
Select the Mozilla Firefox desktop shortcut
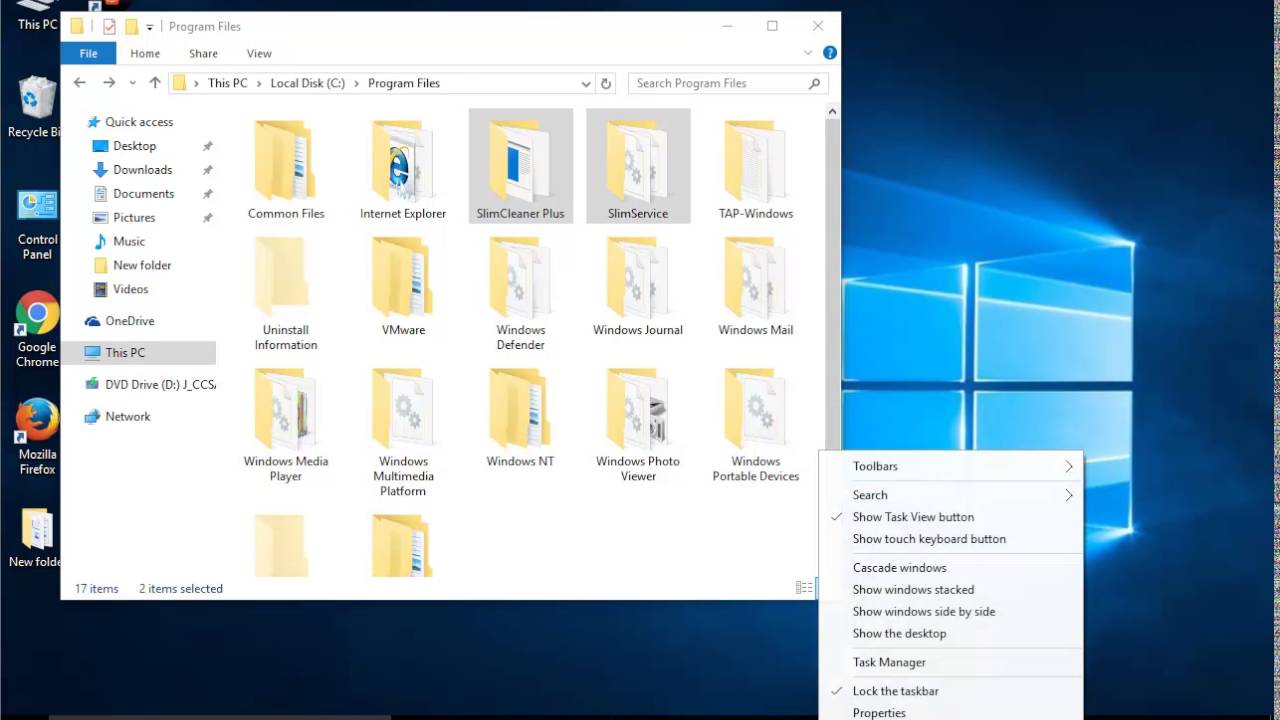click(x=37, y=437)
